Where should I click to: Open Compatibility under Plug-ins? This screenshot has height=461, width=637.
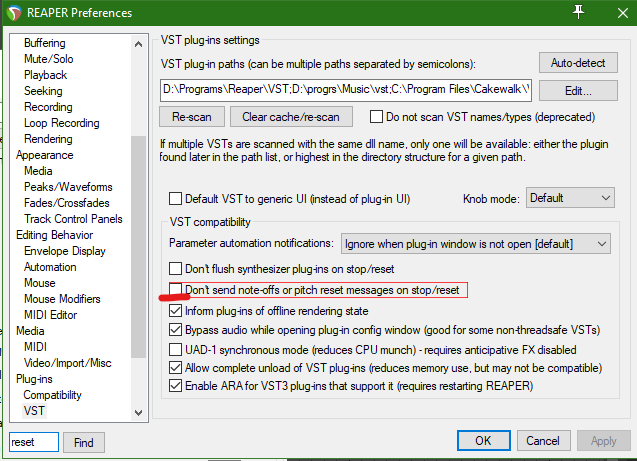(52, 395)
